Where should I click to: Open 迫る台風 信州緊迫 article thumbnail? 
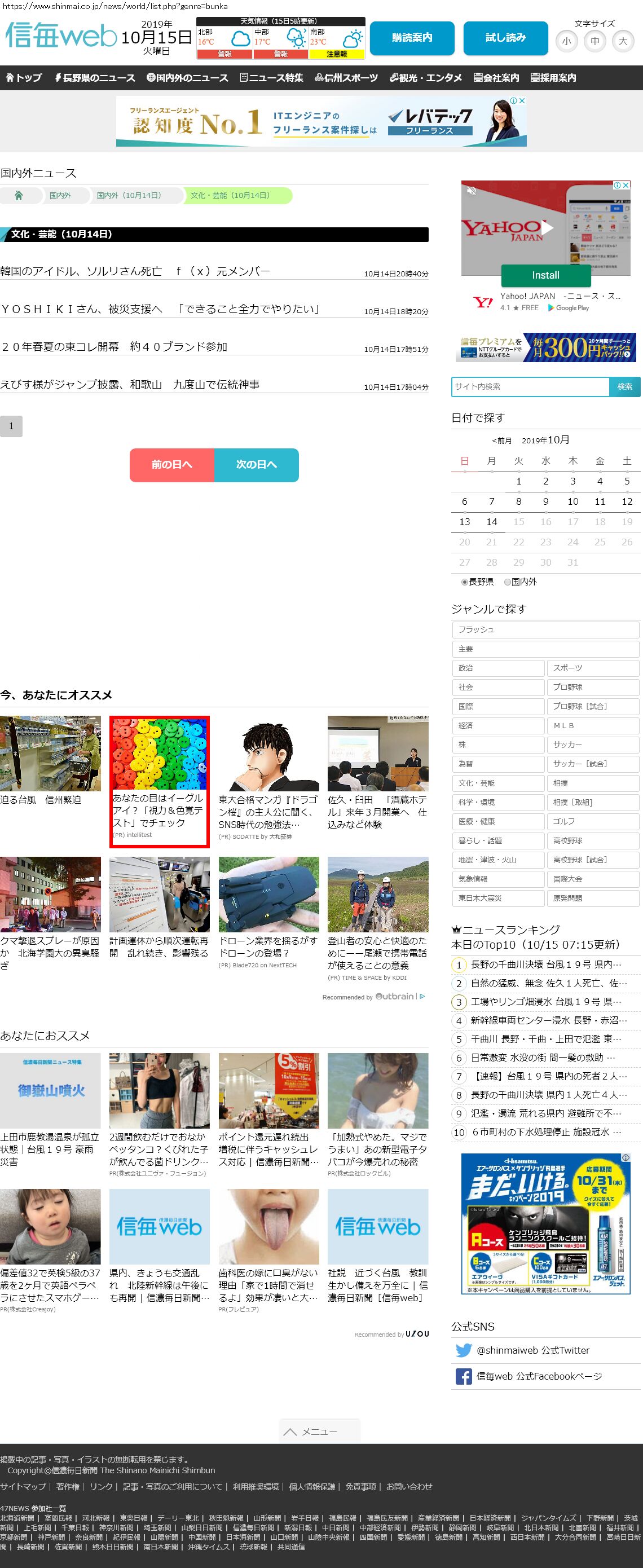click(50, 754)
